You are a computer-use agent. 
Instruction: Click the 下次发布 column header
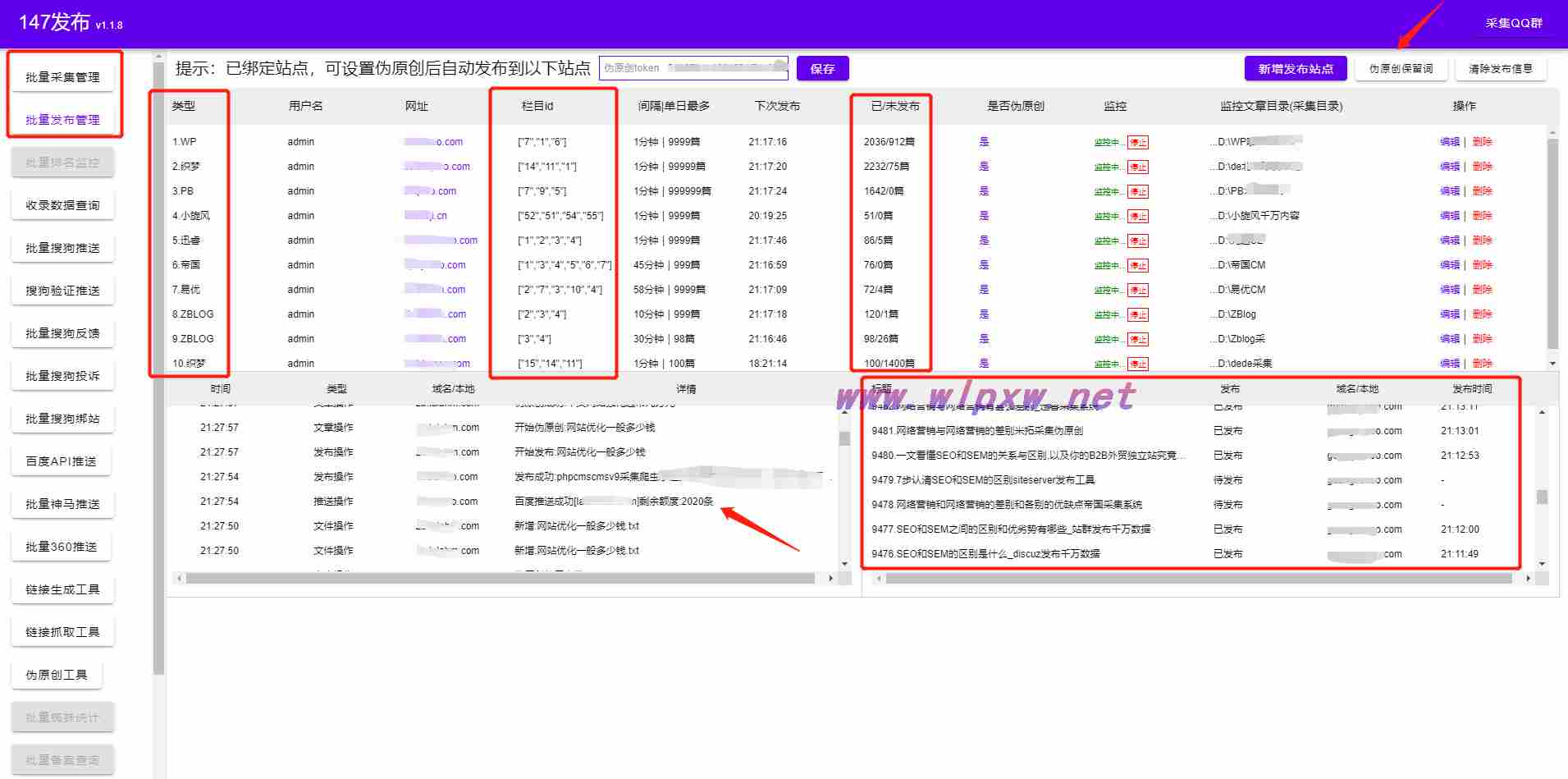coord(777,106)
